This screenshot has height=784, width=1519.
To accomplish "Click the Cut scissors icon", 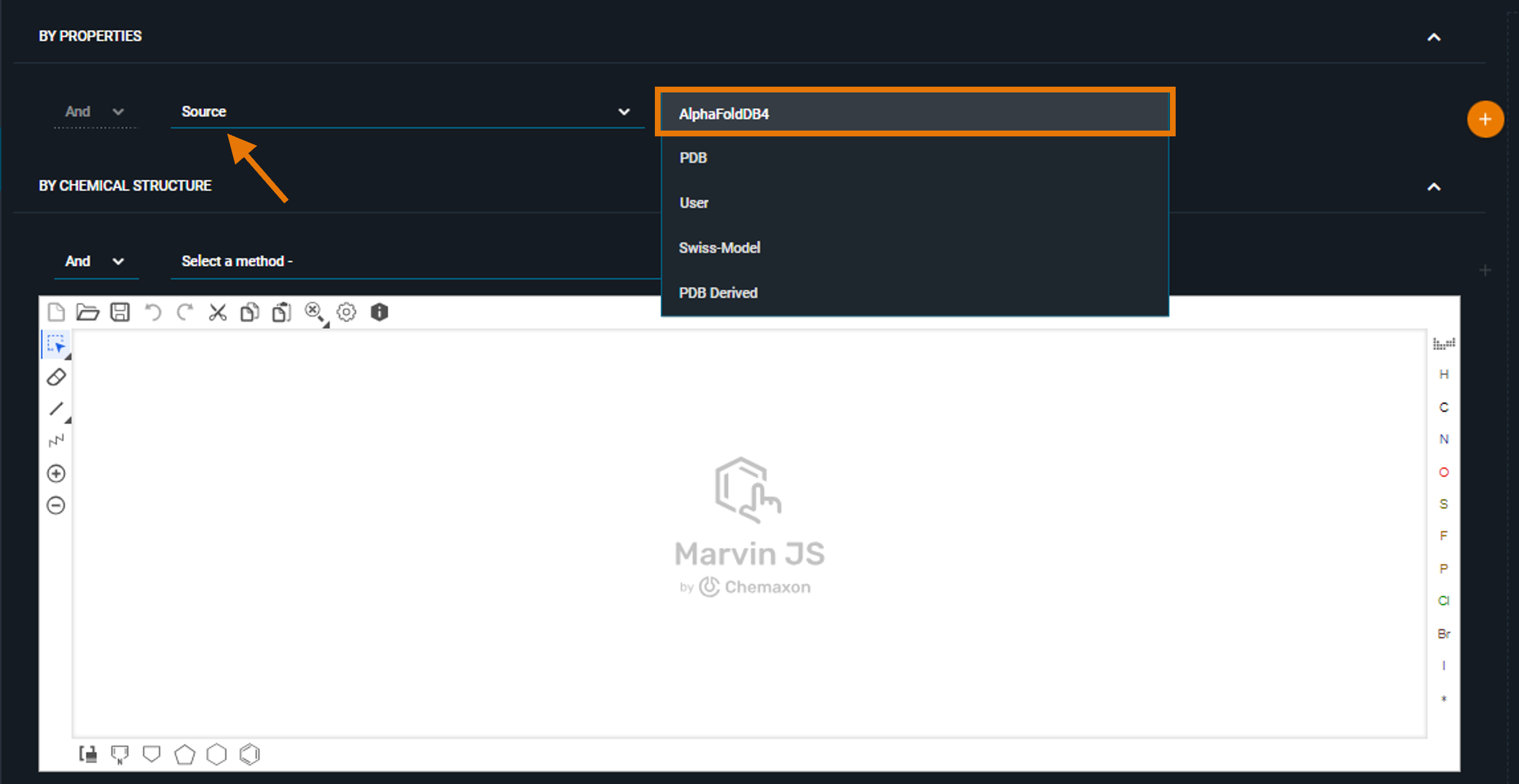I will (x=217, y=312).
